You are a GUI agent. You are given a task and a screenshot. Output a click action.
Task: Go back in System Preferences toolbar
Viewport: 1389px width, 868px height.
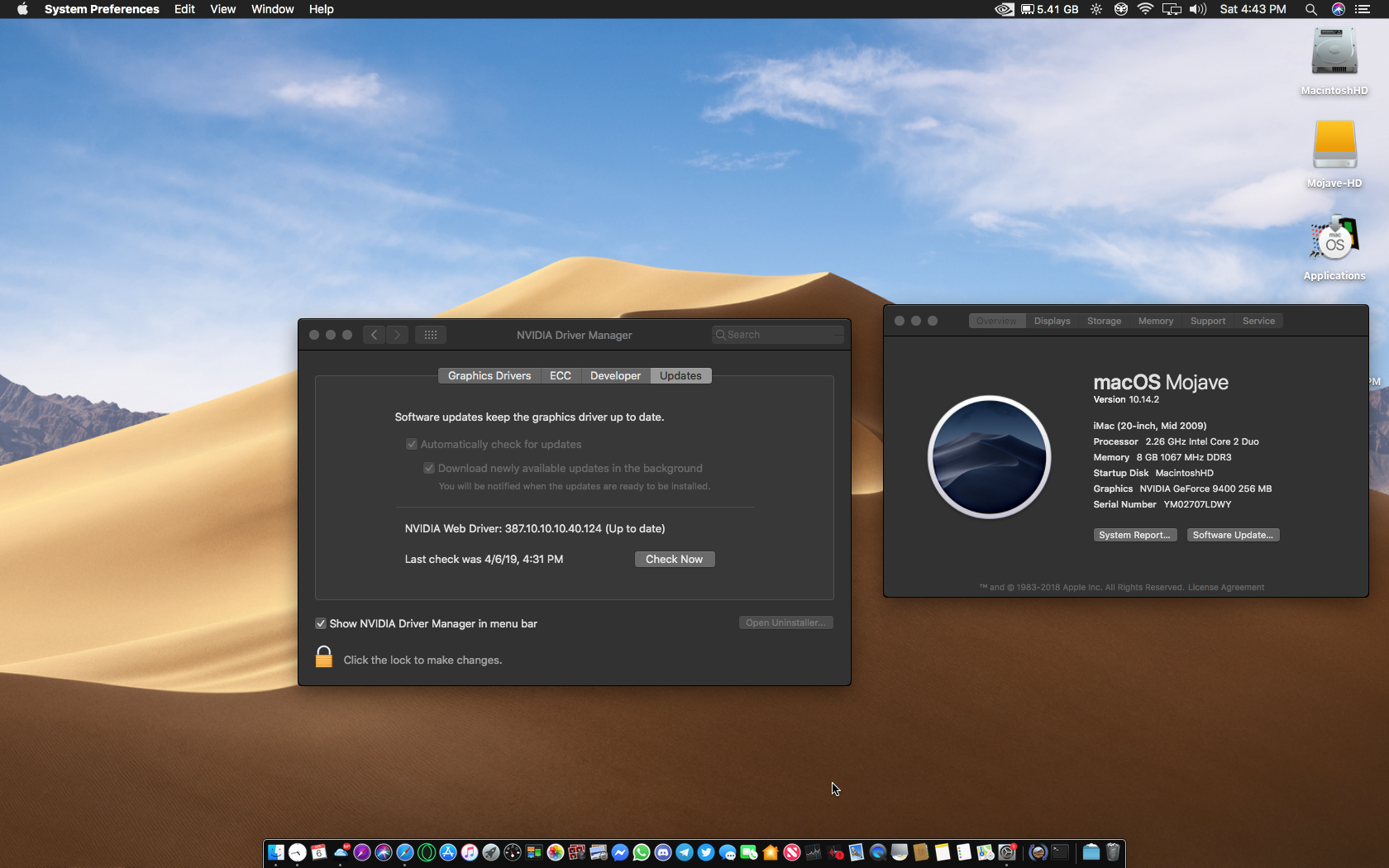[x=374, y=335]
